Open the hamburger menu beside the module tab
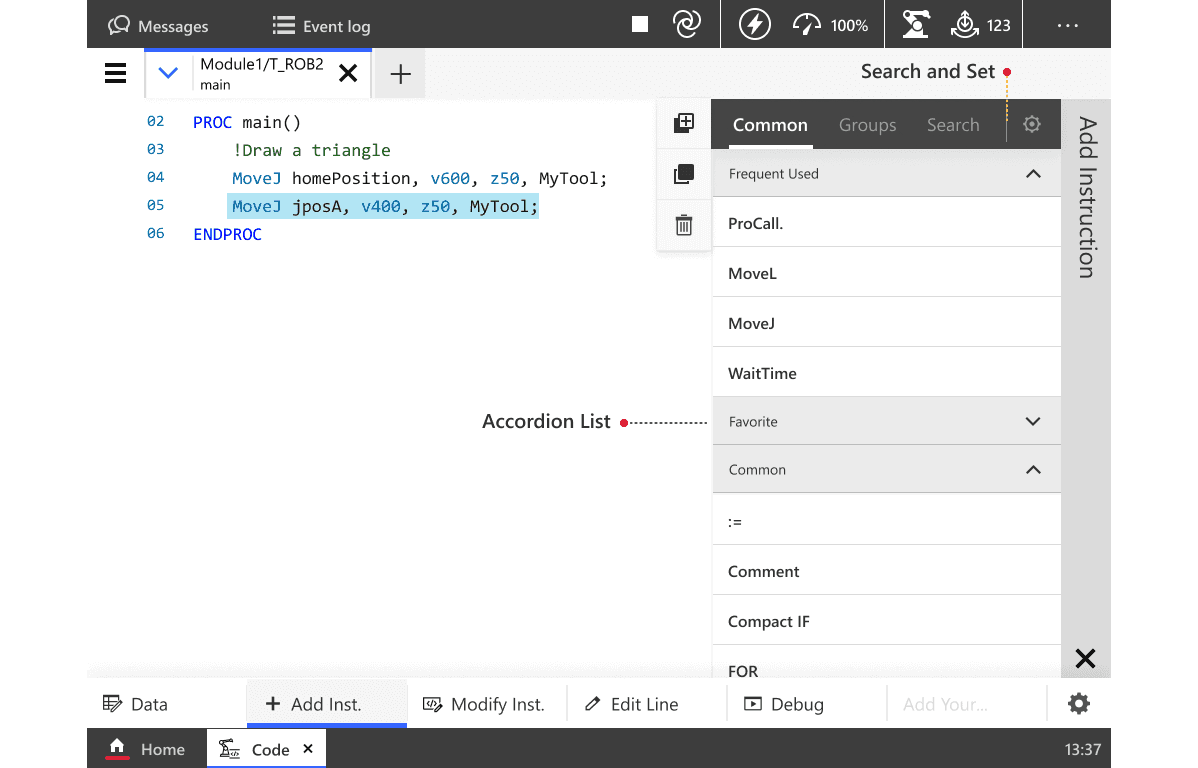This screenshot has width=1198, height=768. coord(115,73)
